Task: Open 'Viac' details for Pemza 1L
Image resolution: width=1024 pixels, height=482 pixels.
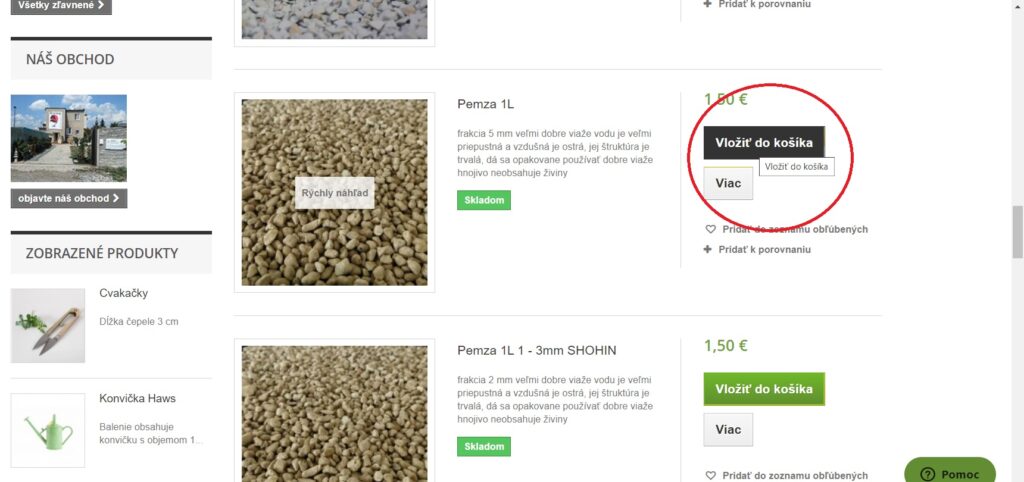Action: tap(728, 183)
